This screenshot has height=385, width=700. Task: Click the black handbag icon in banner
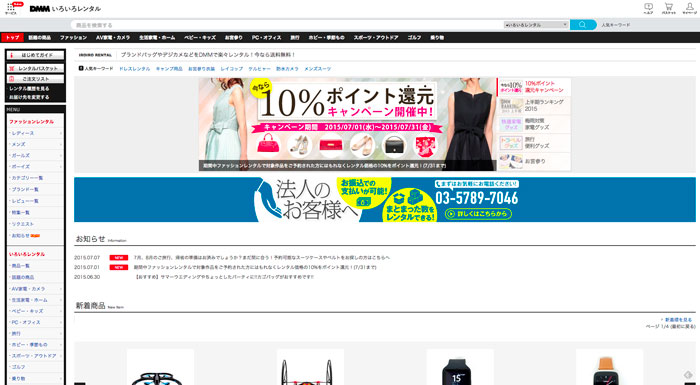click(x=394, y=145)
